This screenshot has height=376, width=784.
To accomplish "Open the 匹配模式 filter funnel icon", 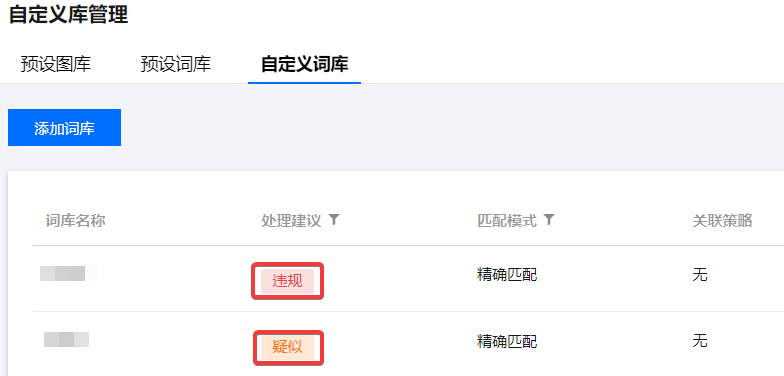I will [549, 220].
